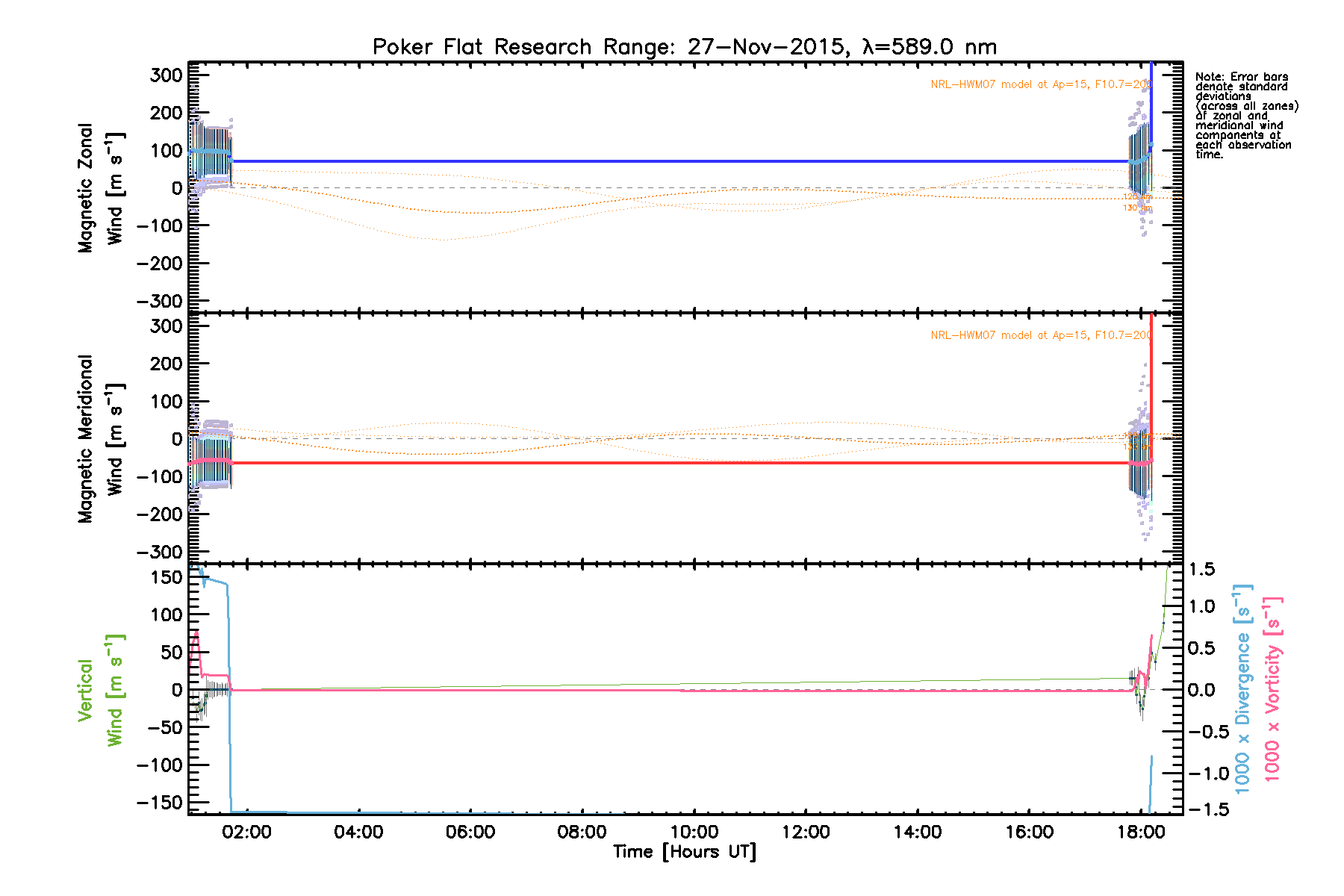Click the 1.5 tick on the right axis
Image resolution: width=1344 pixels, height=896 pixels.
1202,570
